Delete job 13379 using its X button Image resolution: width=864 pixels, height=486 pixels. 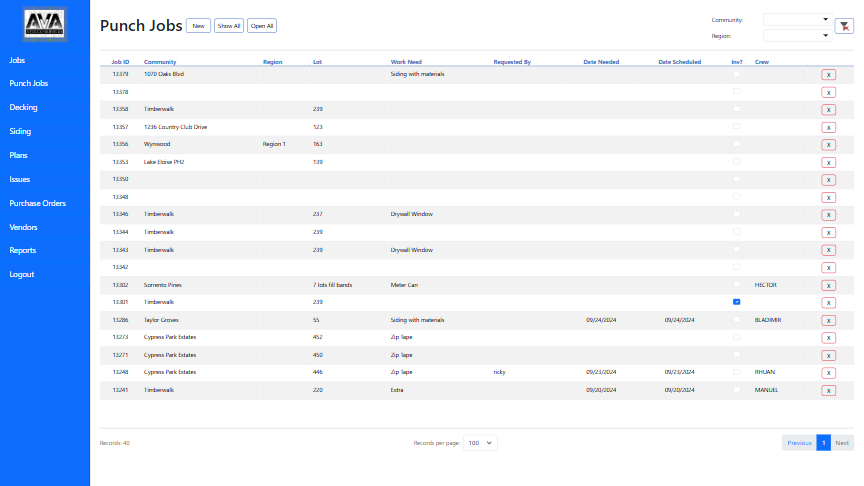pyautogui.click(x=828, y=74)
